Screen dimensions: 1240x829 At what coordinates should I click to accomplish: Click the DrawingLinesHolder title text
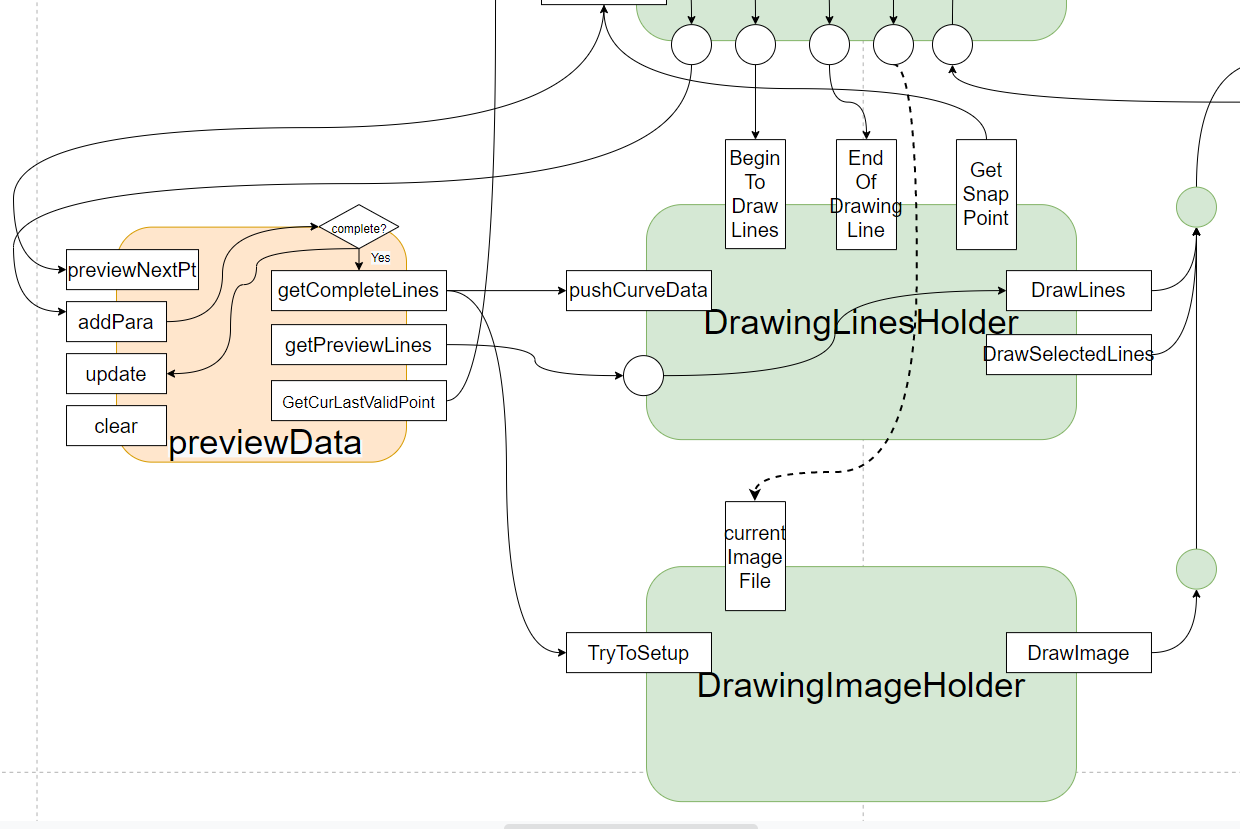(x=861, y=323)
